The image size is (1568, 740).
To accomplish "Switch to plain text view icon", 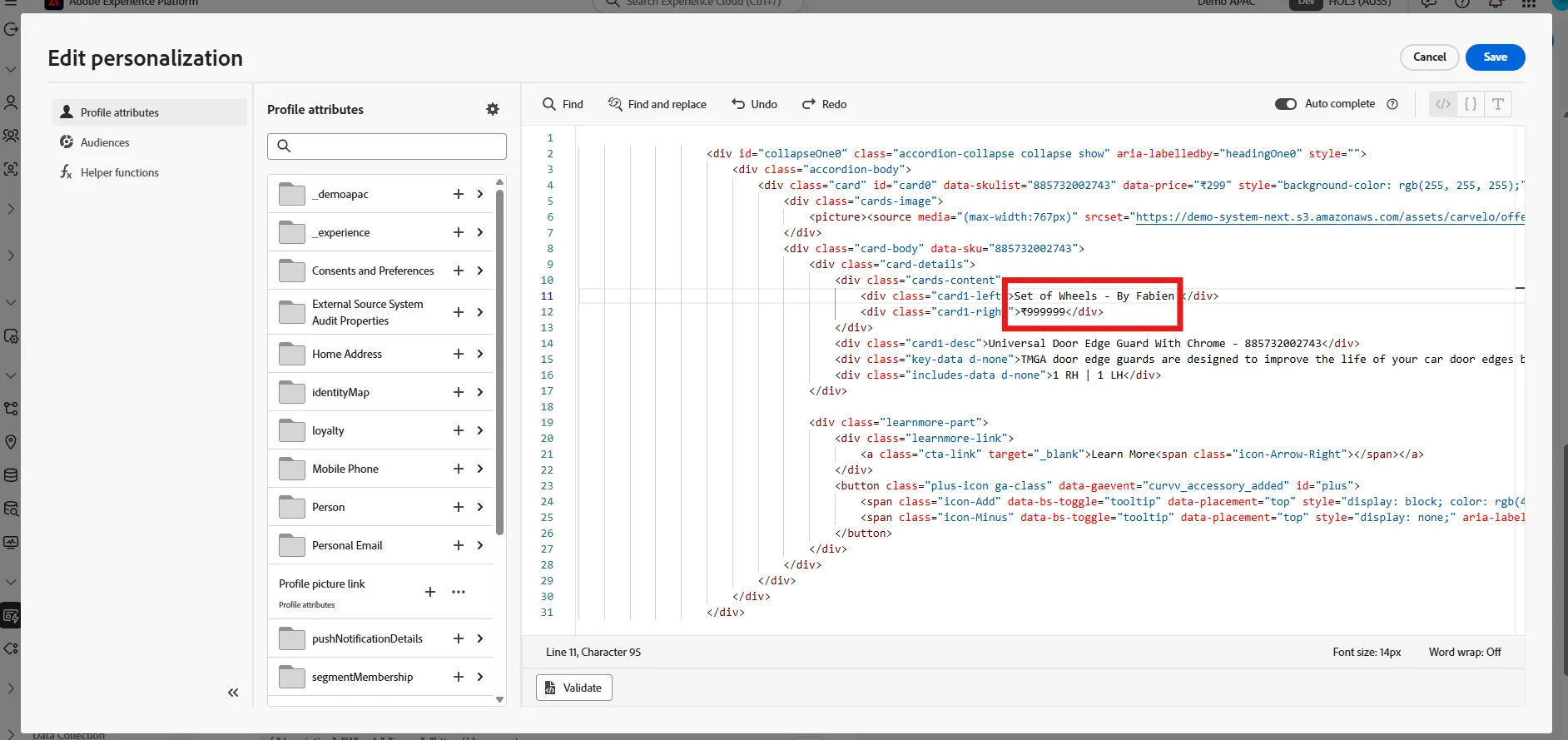I will pyautogui.click(x=1498, y=104).
